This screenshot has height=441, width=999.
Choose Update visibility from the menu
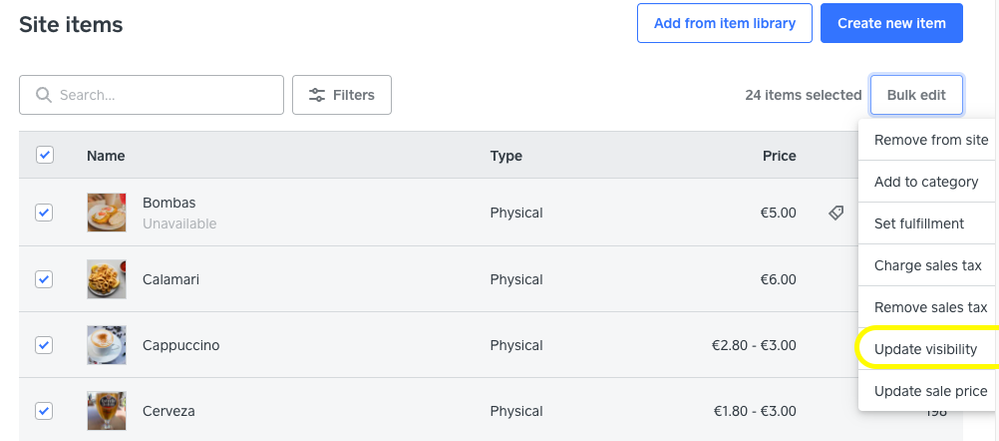[x=925, y=349]
